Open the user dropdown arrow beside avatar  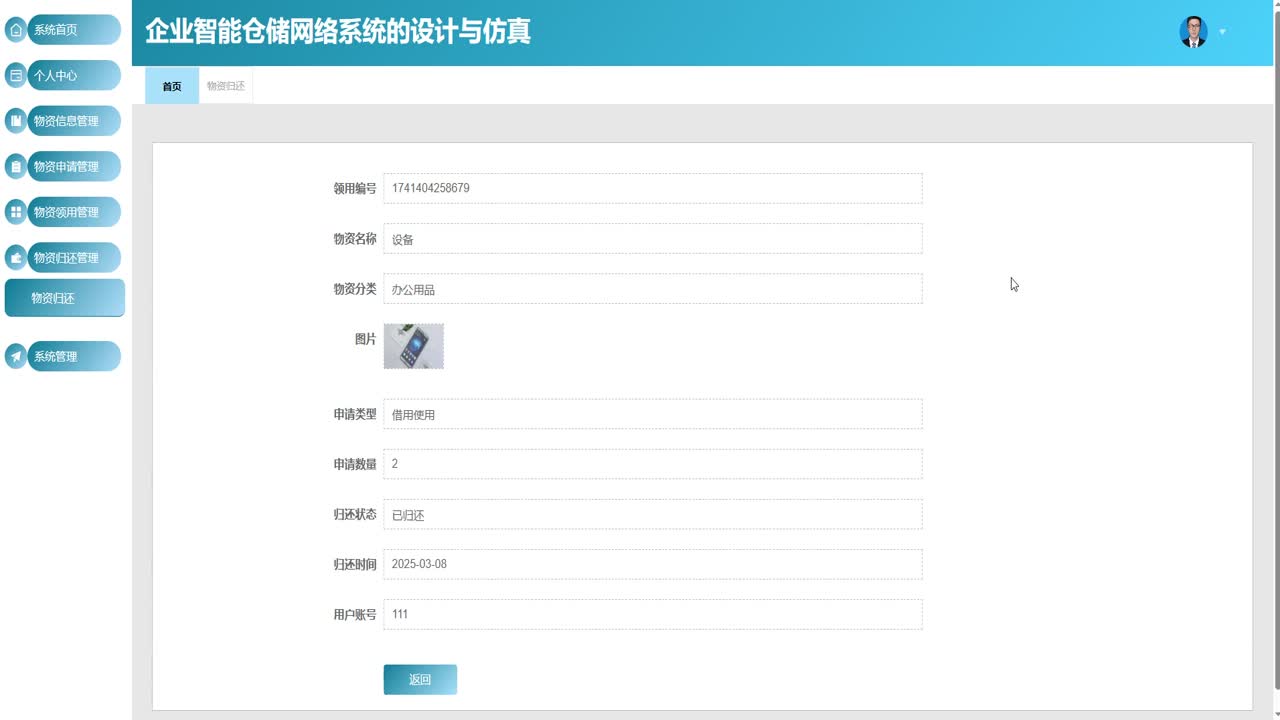1222,32
